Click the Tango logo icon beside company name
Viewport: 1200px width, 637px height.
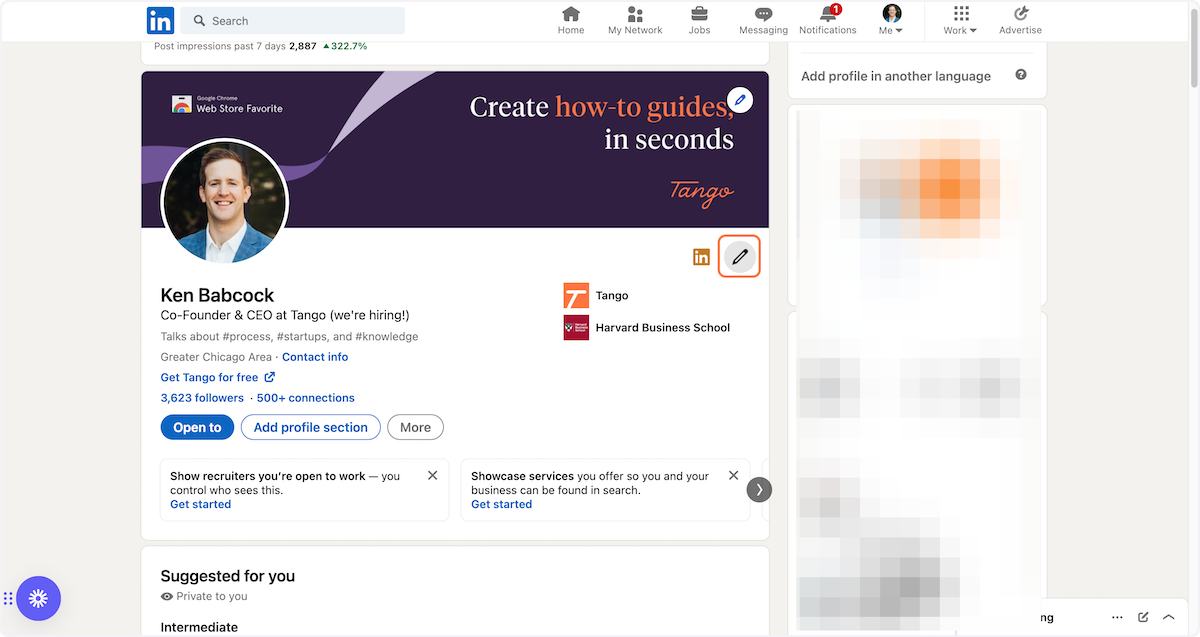(x=576, y=296)
